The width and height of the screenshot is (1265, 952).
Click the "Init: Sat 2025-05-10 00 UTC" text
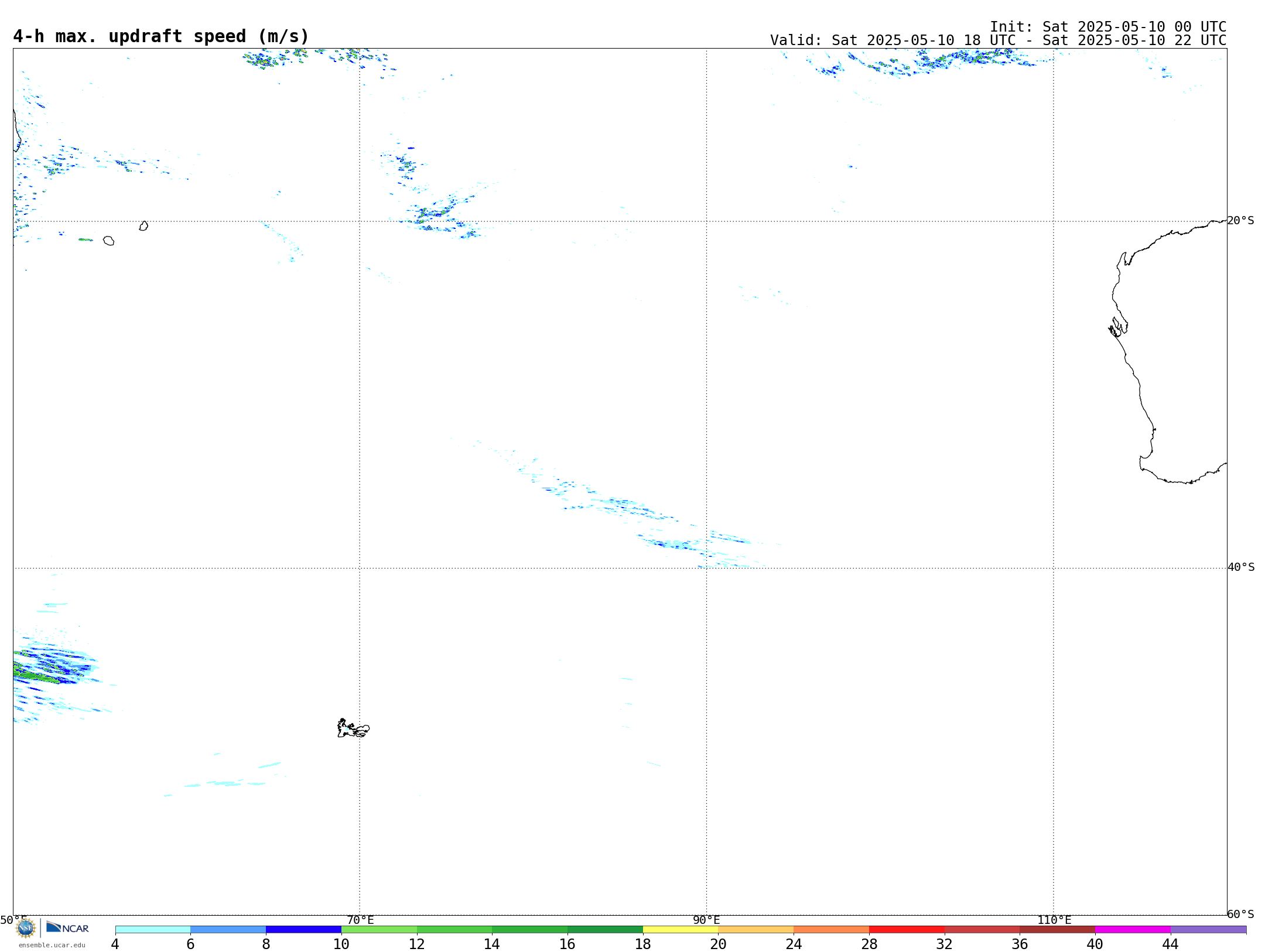(1108, 27)
